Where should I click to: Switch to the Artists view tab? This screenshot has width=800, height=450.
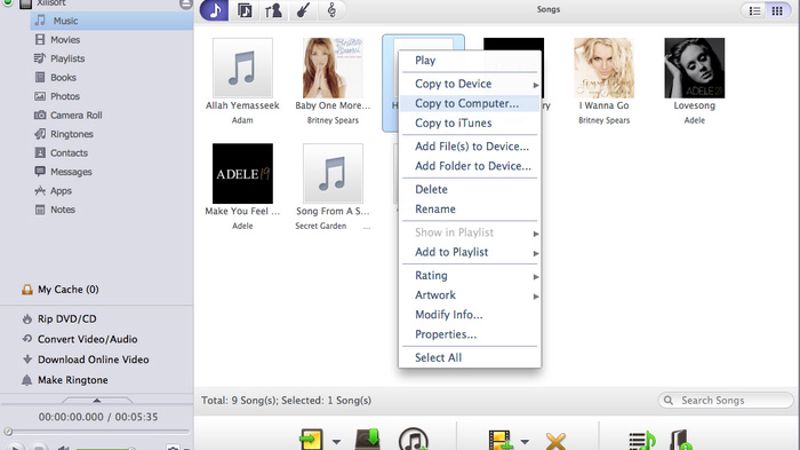273,10
